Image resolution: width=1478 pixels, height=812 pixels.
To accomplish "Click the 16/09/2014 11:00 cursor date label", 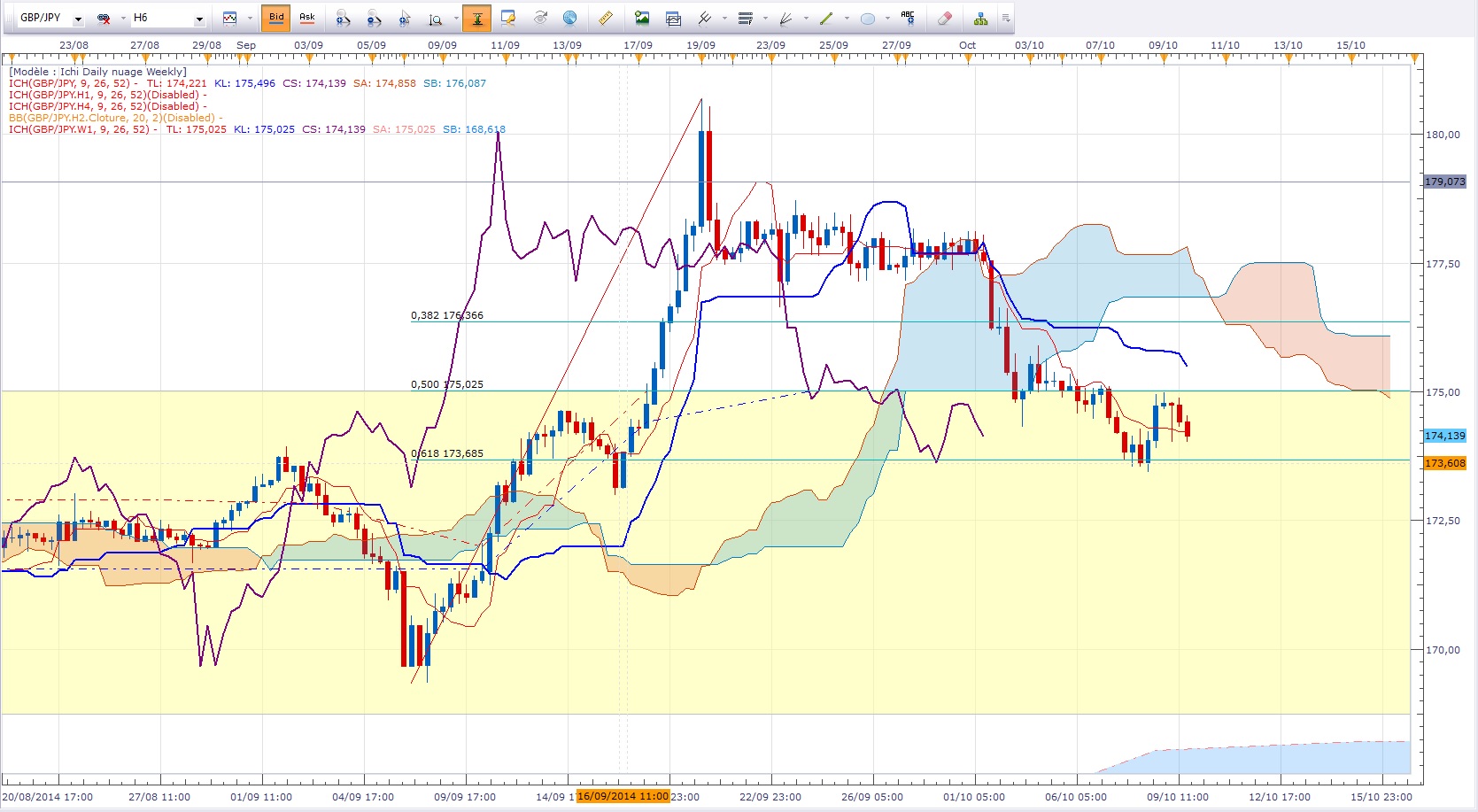I will point(623,796).
